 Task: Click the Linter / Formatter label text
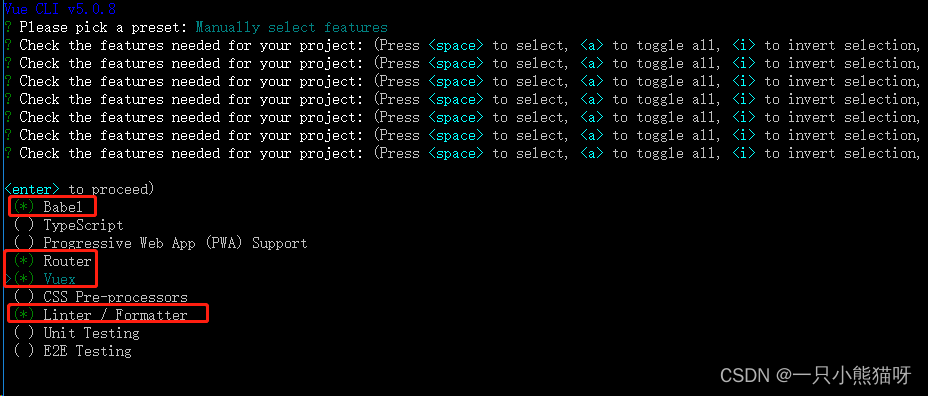pyautogui.click(x=115, y=315)
